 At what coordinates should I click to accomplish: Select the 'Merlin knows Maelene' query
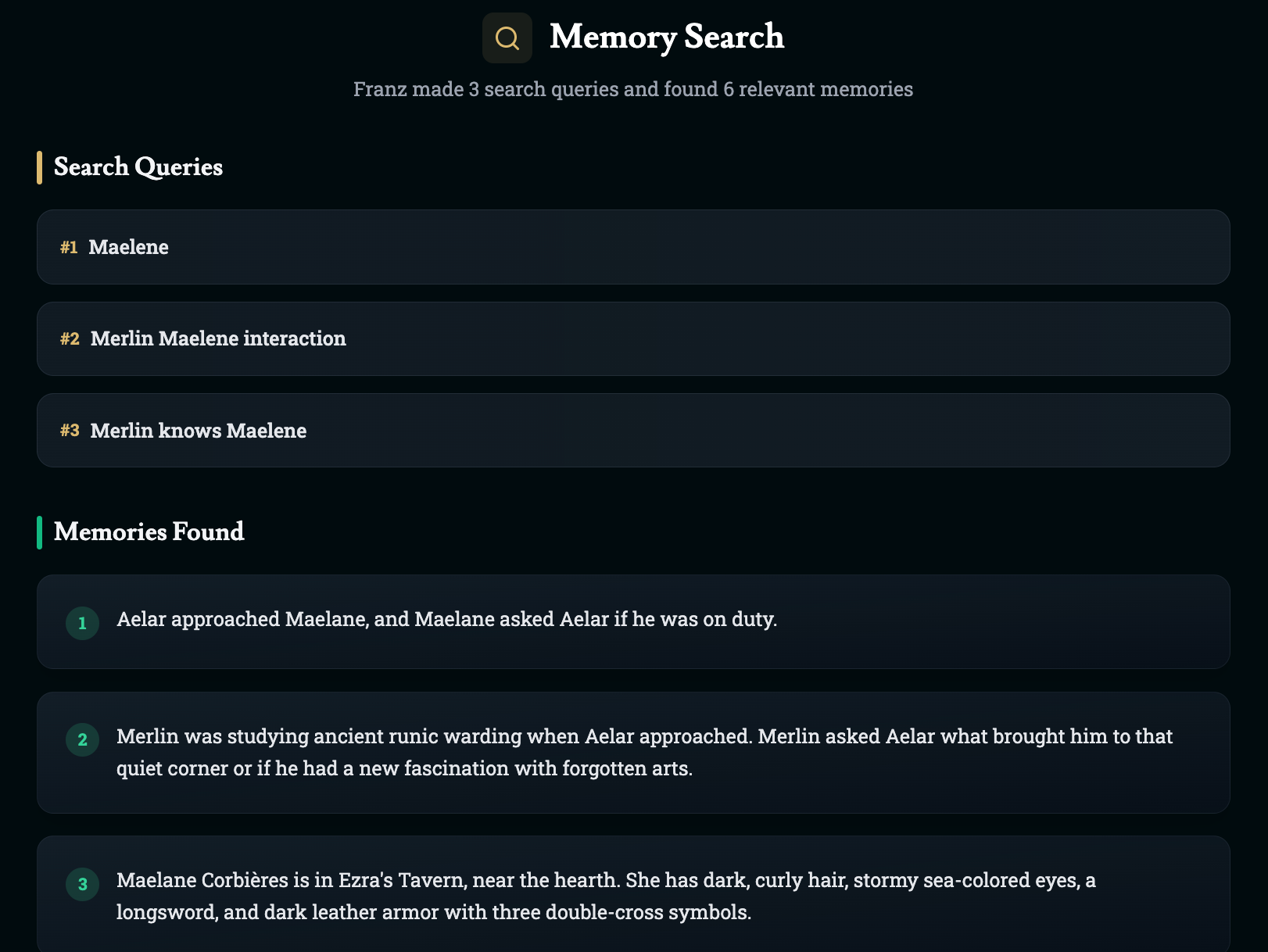point(633,431)
